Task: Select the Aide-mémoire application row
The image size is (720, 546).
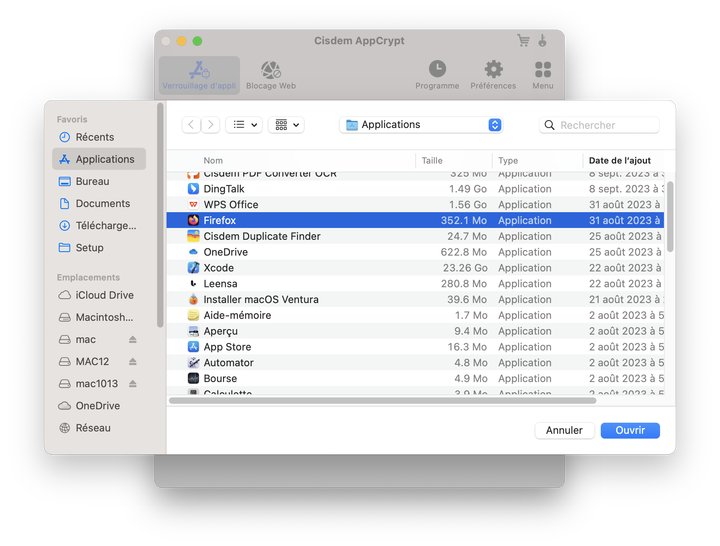Action: click(x=416, y=315)
